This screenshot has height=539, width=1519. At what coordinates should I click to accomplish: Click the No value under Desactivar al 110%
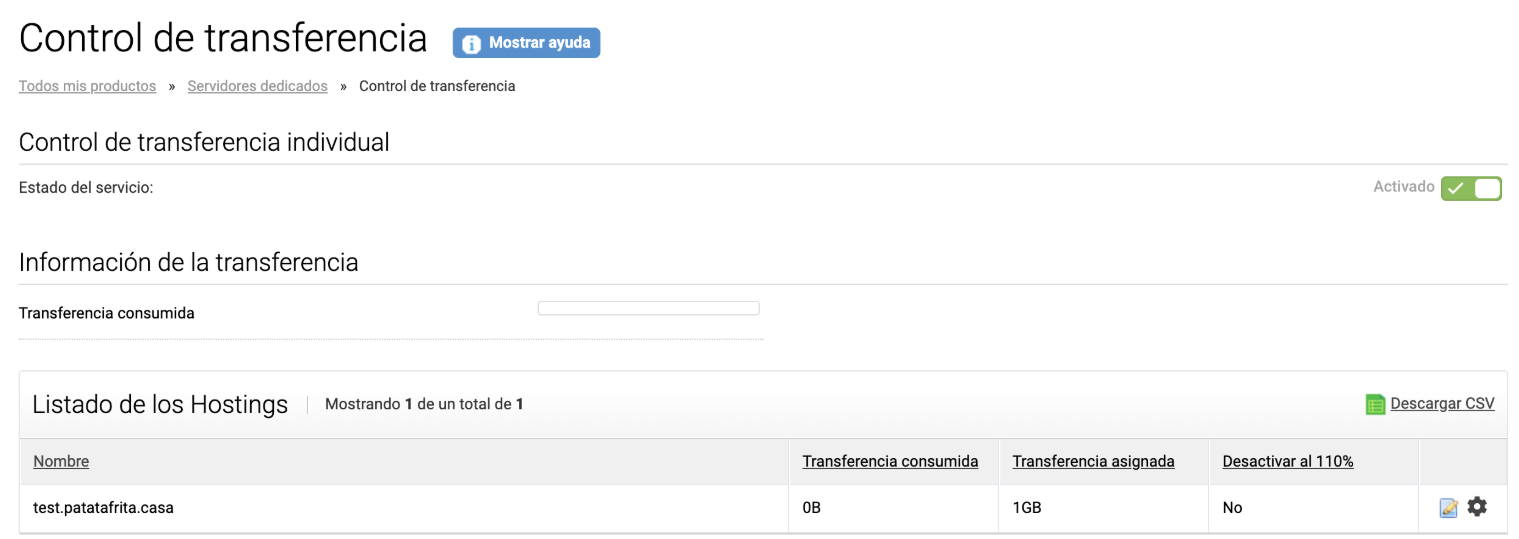click(x=1232, y=508)
